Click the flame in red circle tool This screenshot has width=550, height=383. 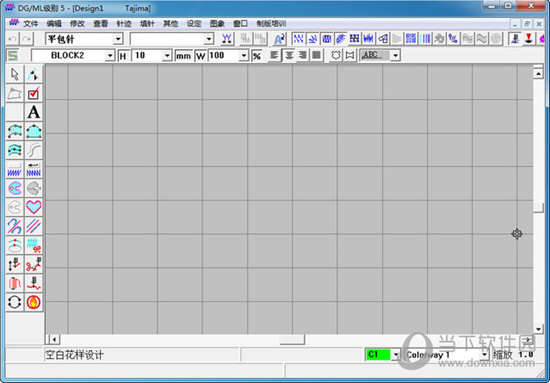[33, 302]
